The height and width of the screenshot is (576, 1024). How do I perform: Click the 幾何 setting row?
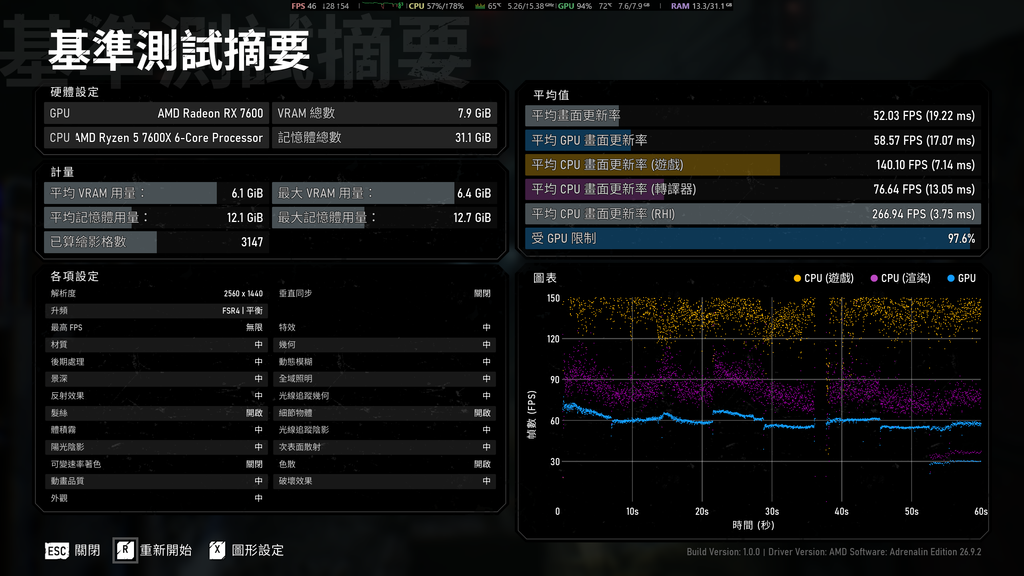pyautogui.click(x=384, y=345)
